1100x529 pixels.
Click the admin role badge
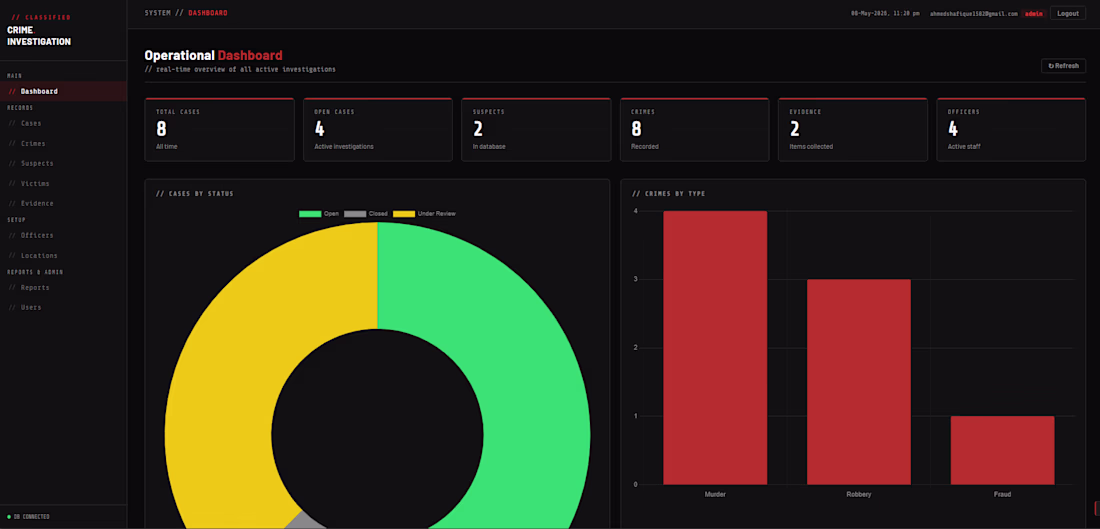pos(1033,13)
